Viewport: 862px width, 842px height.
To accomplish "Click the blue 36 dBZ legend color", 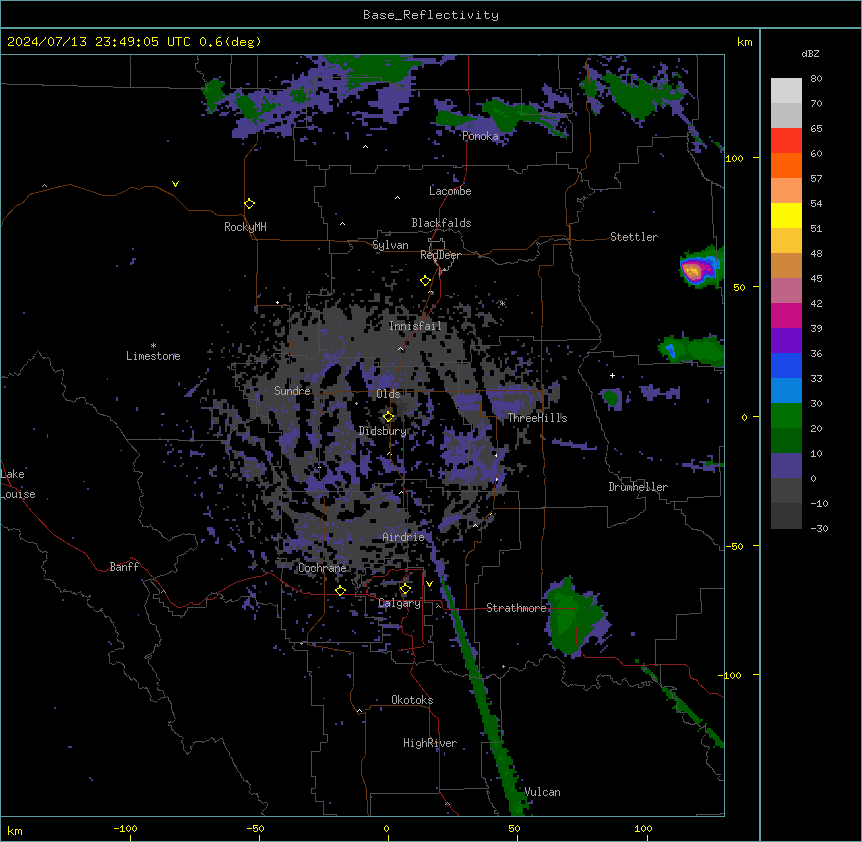I will click(x=786, y=365).
